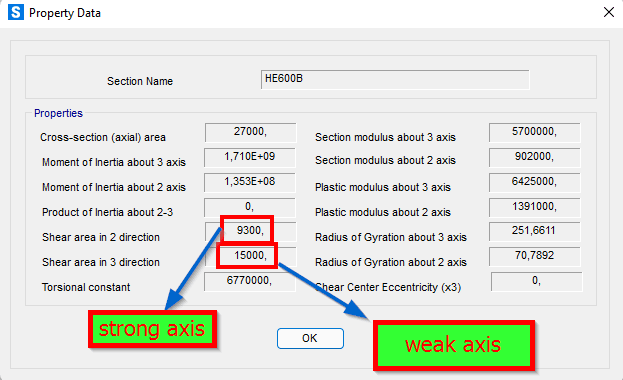Screen dimensions: 623x380
Task: Click the "Section Name" label
Action: [140, 81]
